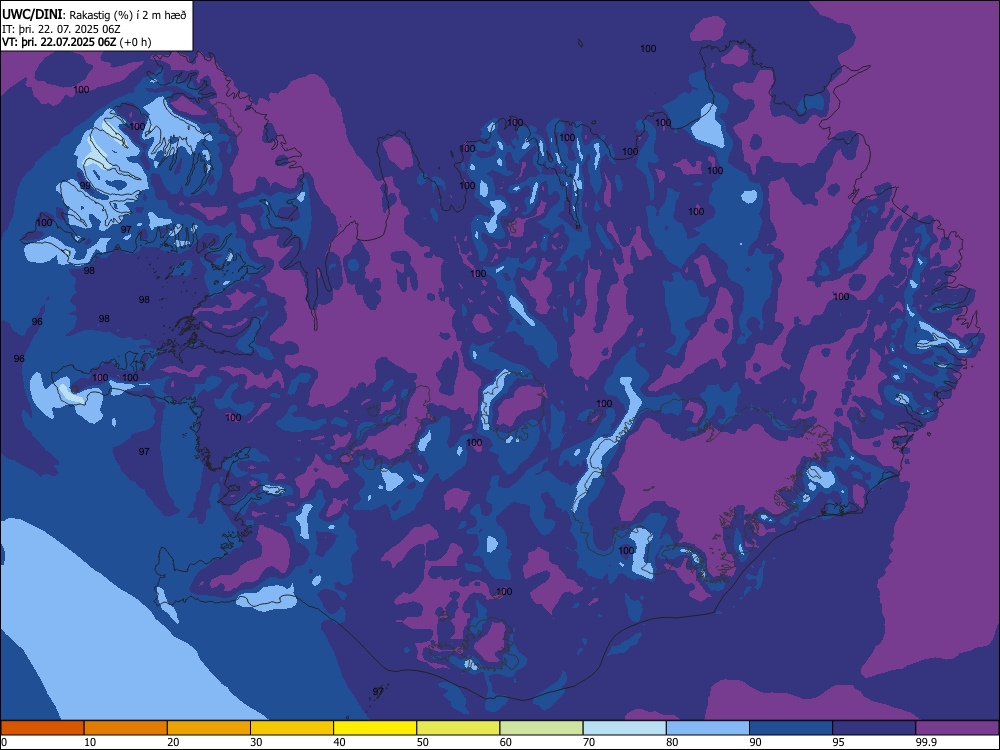Screen dimensions: 1000x750
Task: Select the '80' legend tick label
Action: tap(672, 742)
